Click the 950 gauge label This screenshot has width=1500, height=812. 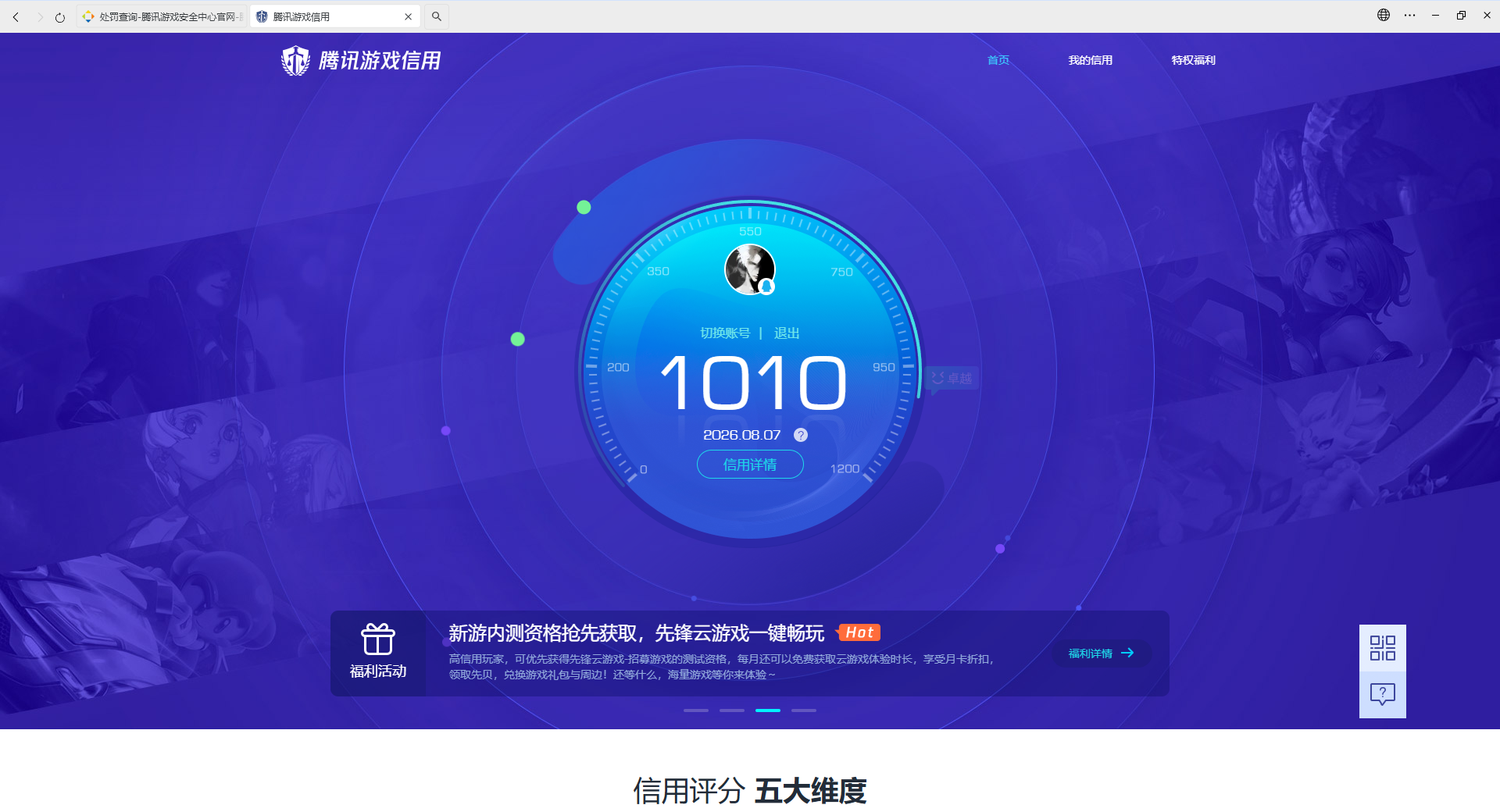coord(884,367)
